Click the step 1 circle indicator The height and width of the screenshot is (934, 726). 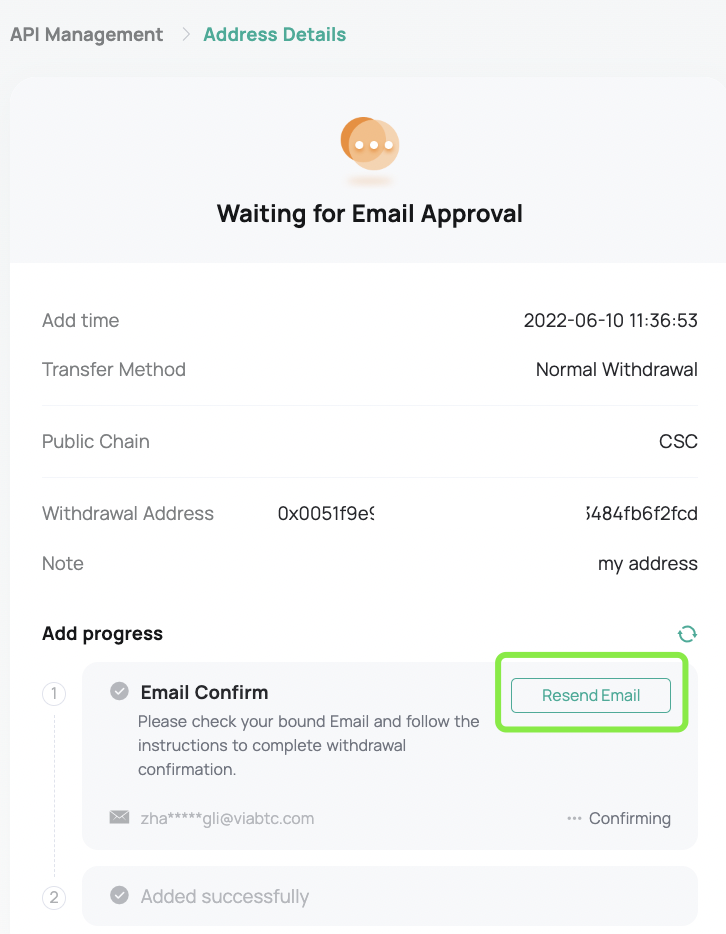pyautogui.click(x=54, y=694)
